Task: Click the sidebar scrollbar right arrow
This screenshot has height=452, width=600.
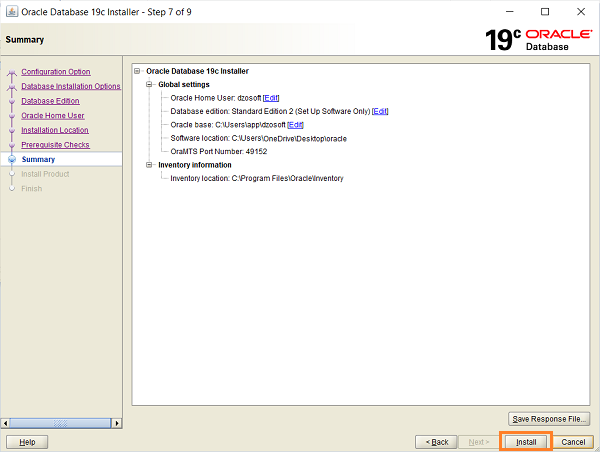Action: (x=117, y=423)
